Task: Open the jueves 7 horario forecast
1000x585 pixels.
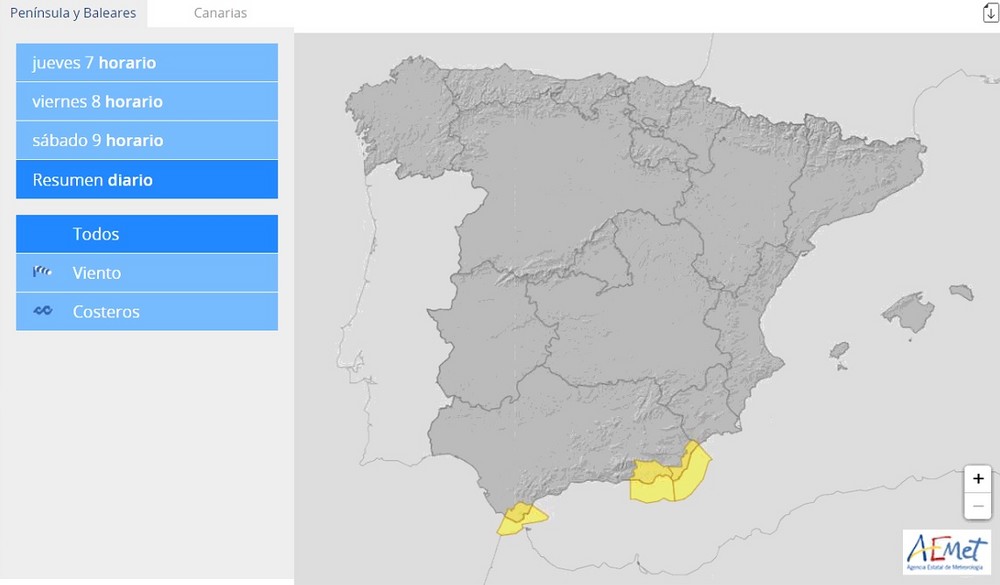Action: click(146, 62)
